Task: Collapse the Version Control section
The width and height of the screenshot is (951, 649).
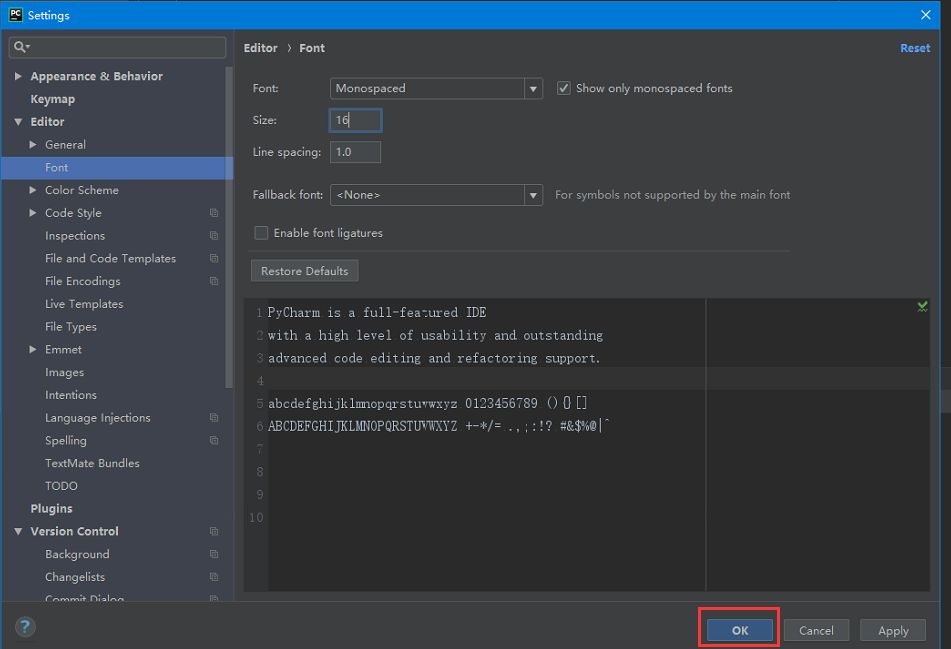Action: 18,531
